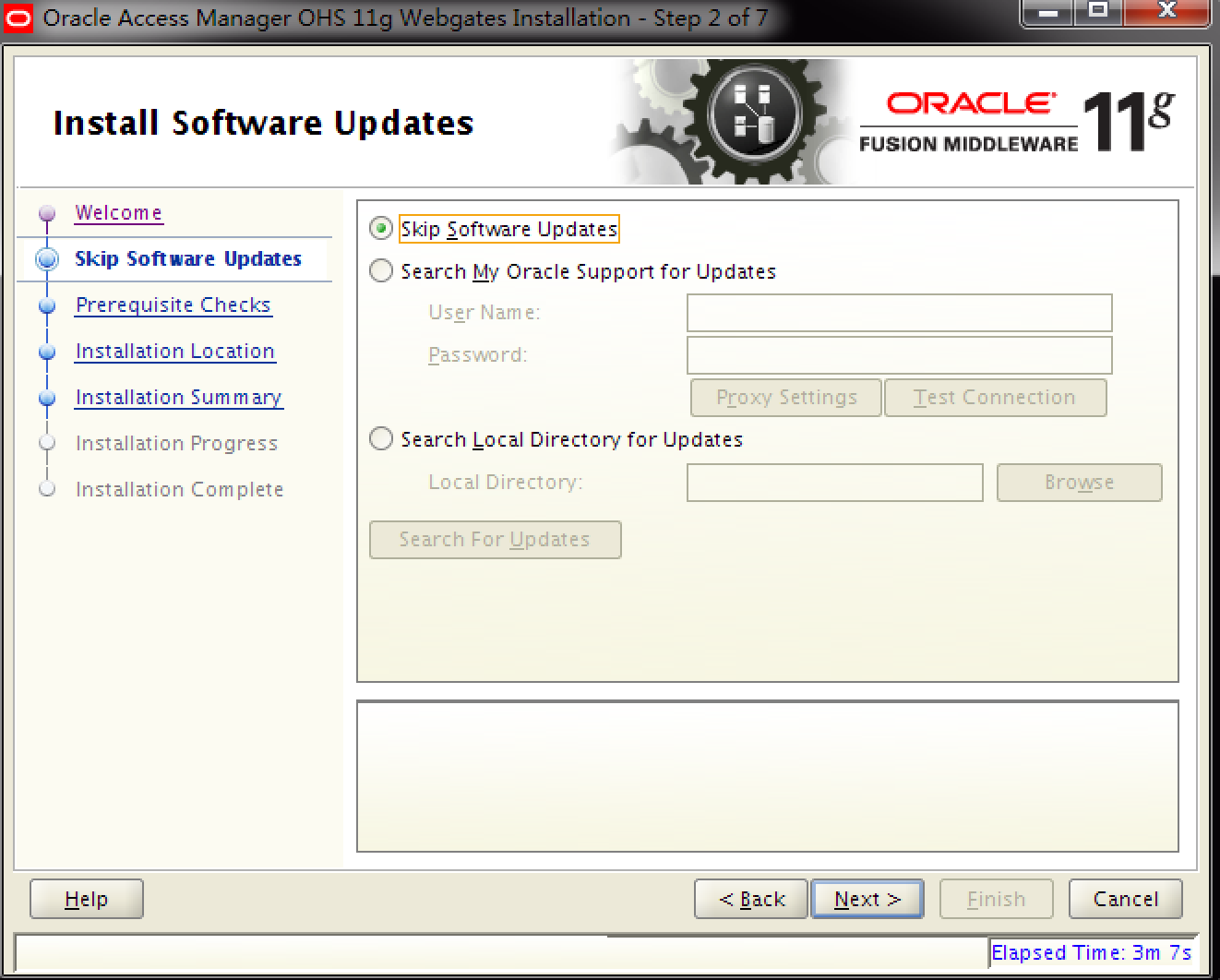The image size is (1220, 980).
Task: Click the Install Software Updates heading
Action: (x=264, y=123)
